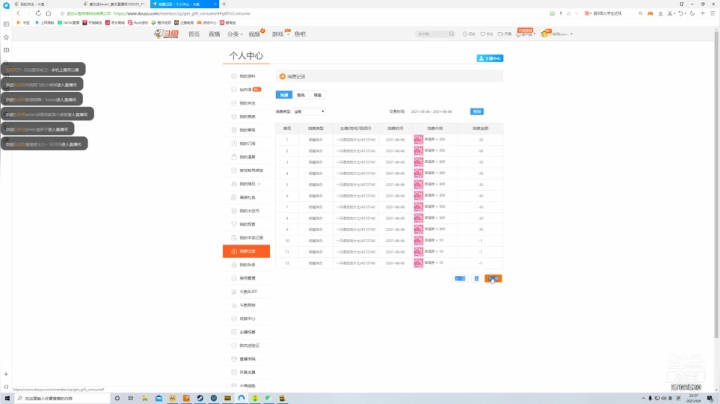
Task: Open the Douyu logo homepage link
Action: point(166,34)
